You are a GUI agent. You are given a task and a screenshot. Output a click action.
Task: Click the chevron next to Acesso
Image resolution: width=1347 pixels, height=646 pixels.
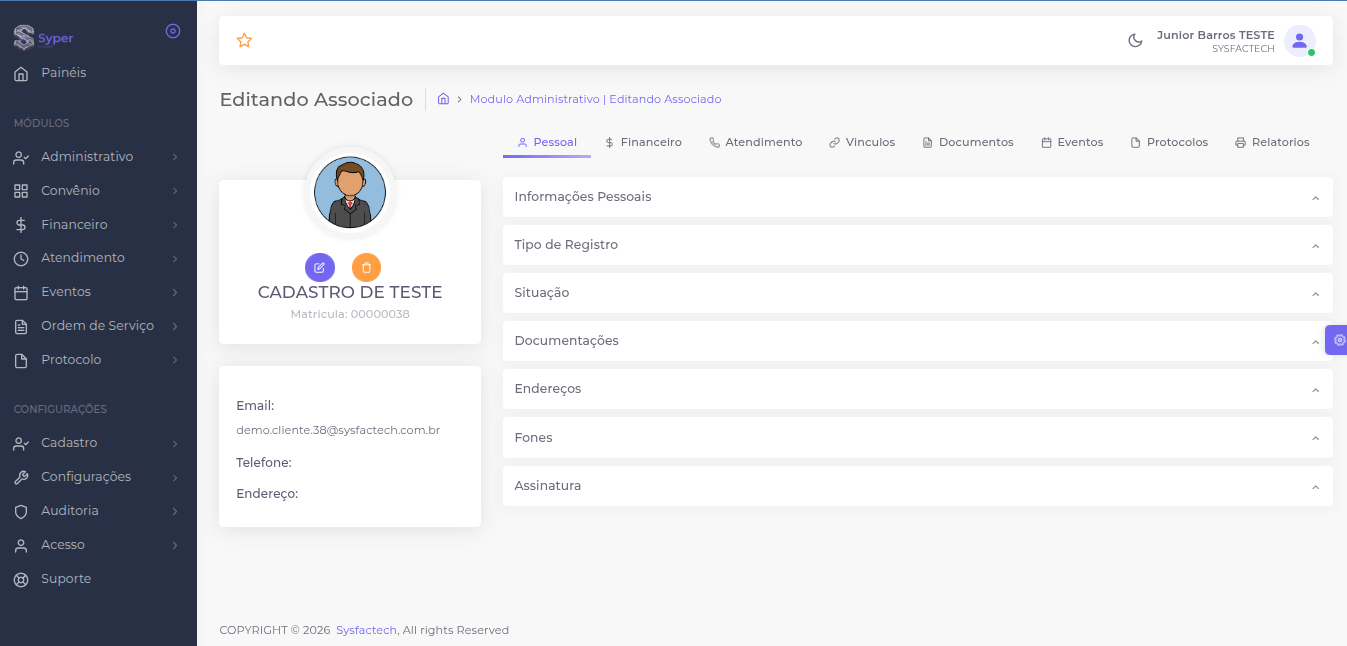pyautogui.click(x=175, y=545)
